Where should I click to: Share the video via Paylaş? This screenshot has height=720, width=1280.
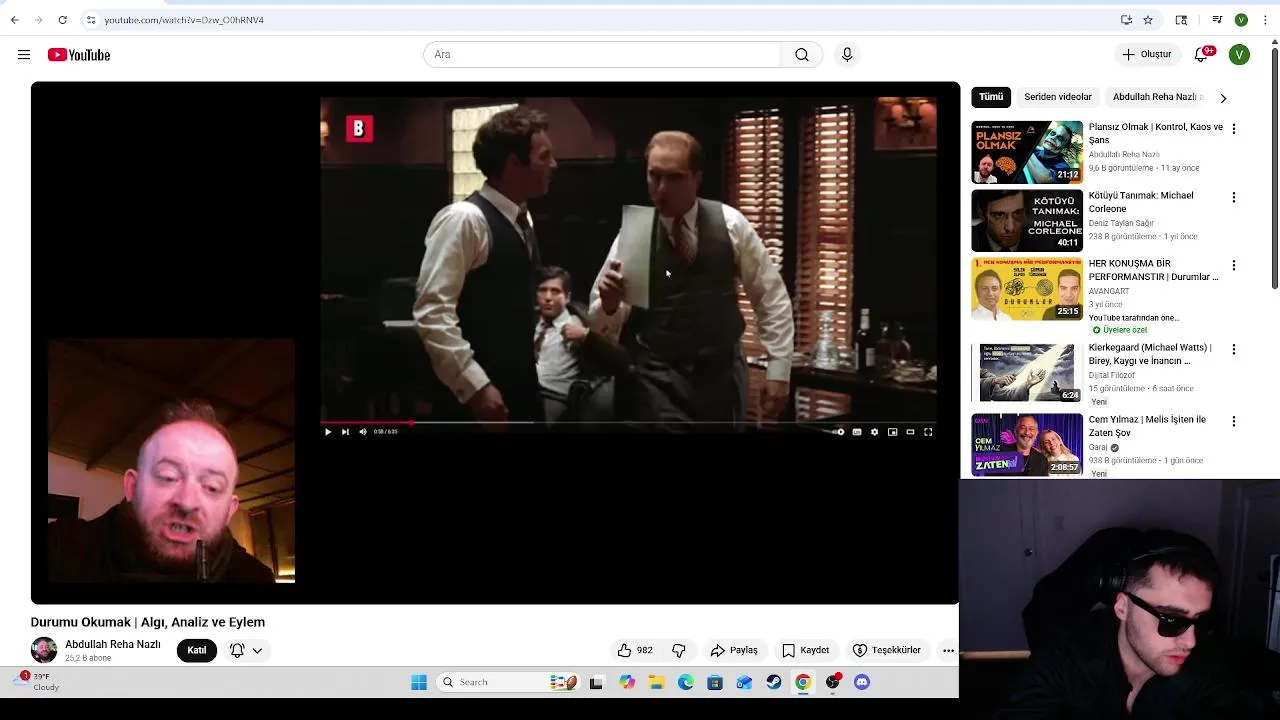point(734,650)
